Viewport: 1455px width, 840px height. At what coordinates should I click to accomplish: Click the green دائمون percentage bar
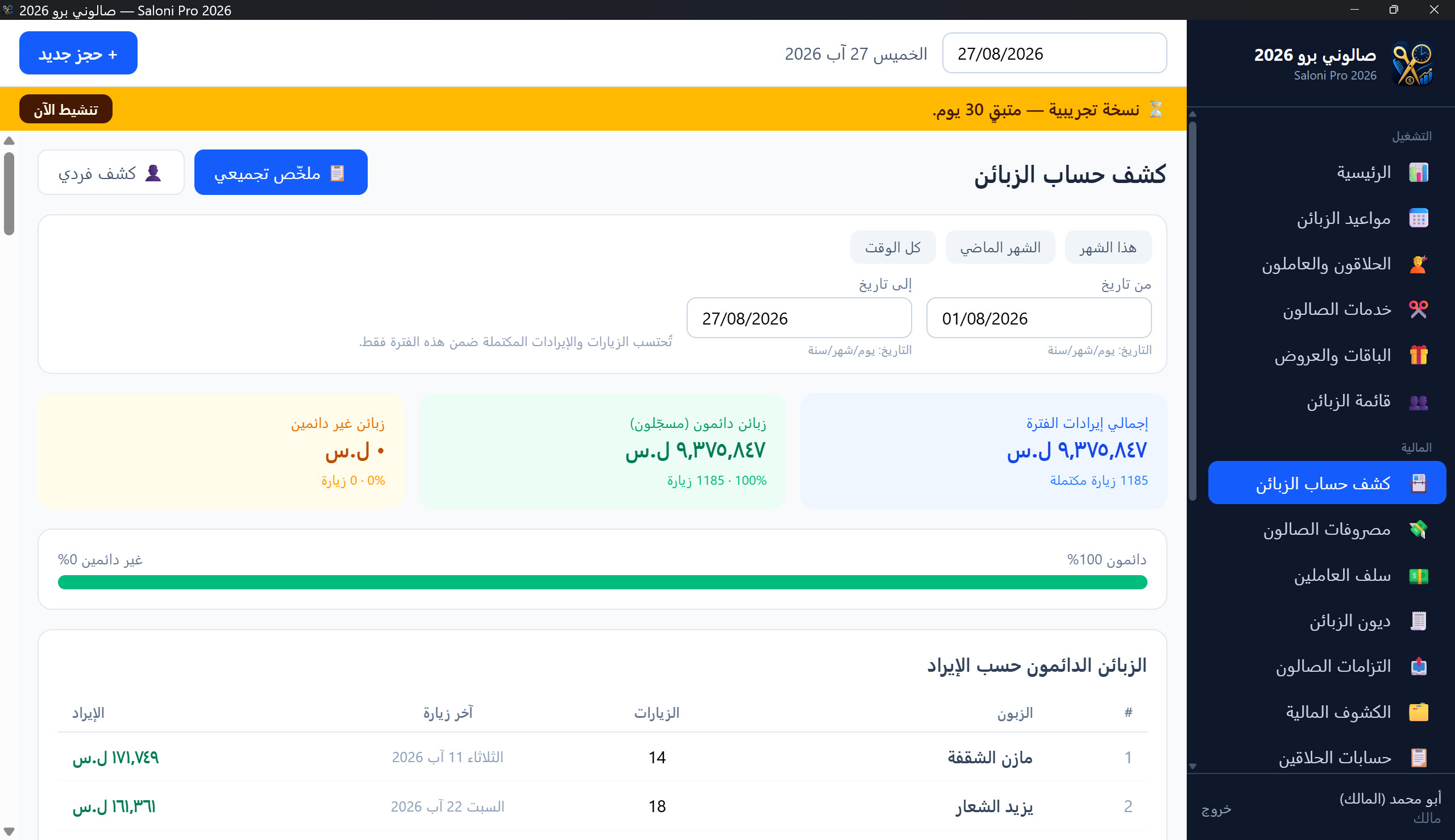point(602,583)
